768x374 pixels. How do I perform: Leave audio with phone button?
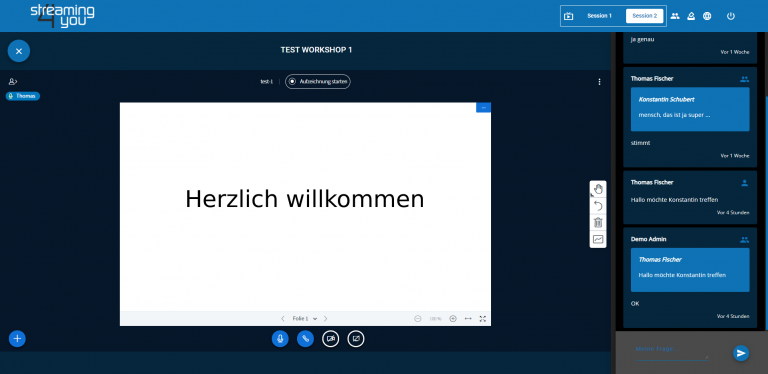305,338
